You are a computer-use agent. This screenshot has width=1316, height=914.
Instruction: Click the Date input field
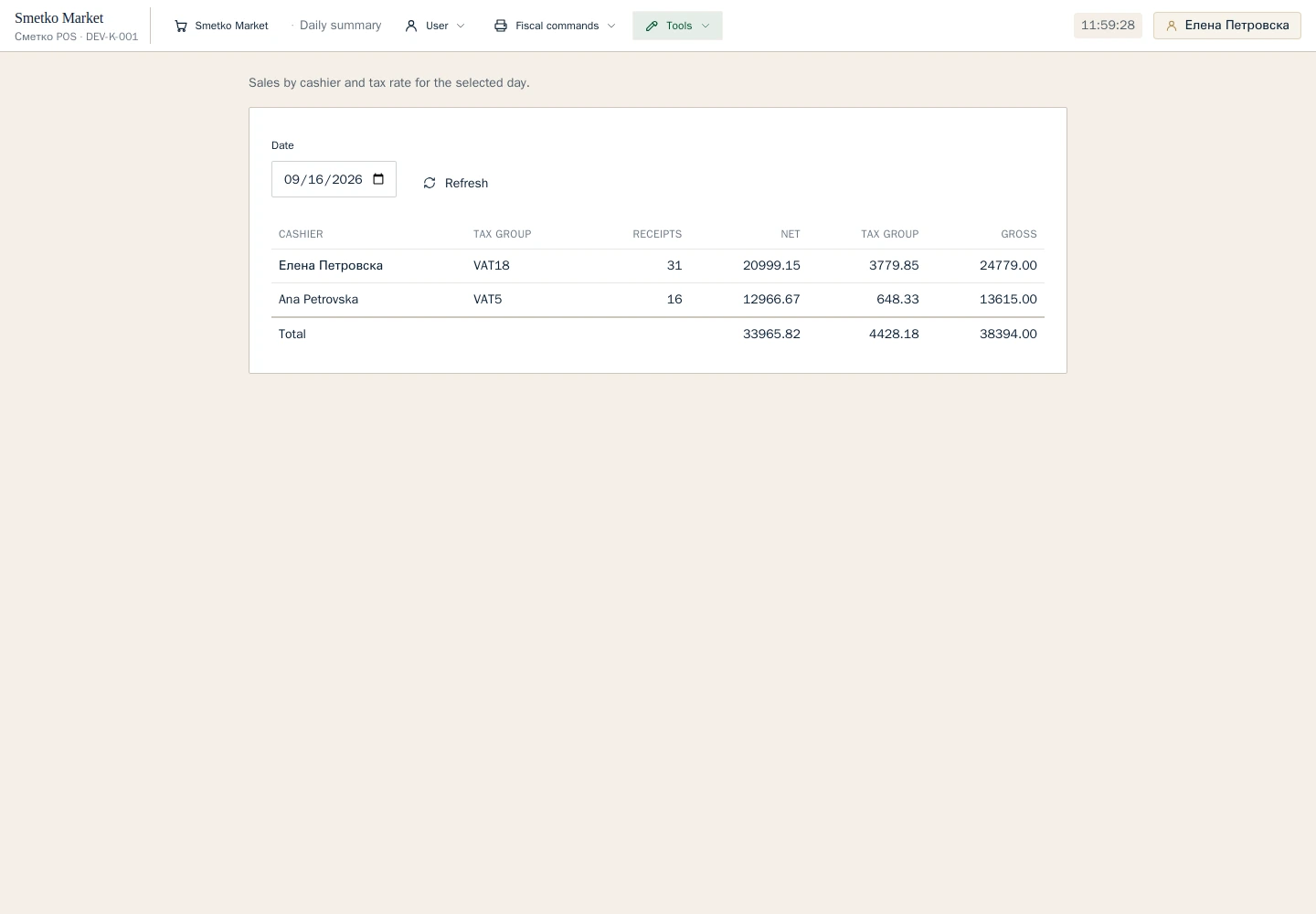[x=334, y=179]
